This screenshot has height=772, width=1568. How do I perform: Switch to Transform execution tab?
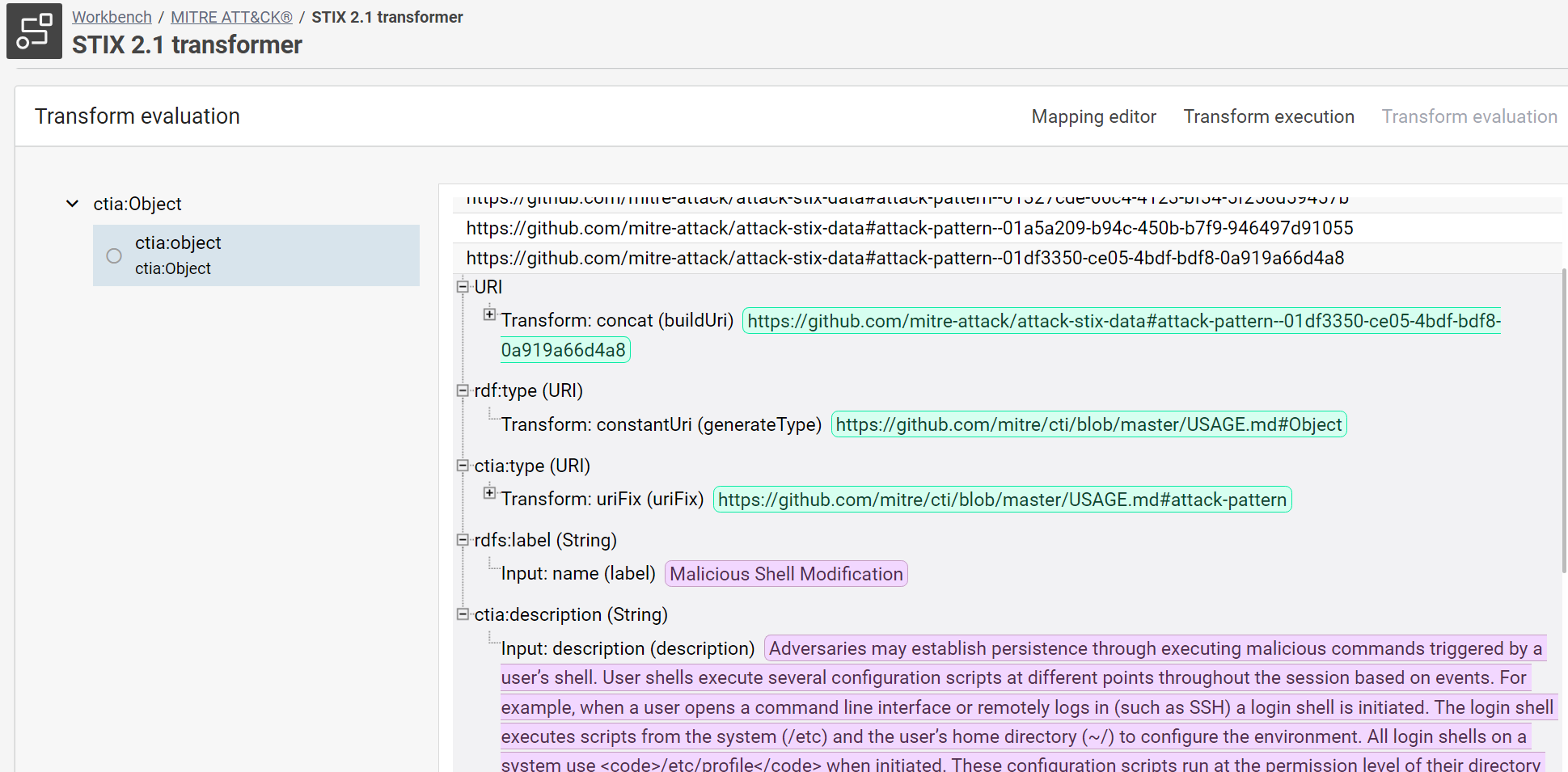[x=1268, y=116]
